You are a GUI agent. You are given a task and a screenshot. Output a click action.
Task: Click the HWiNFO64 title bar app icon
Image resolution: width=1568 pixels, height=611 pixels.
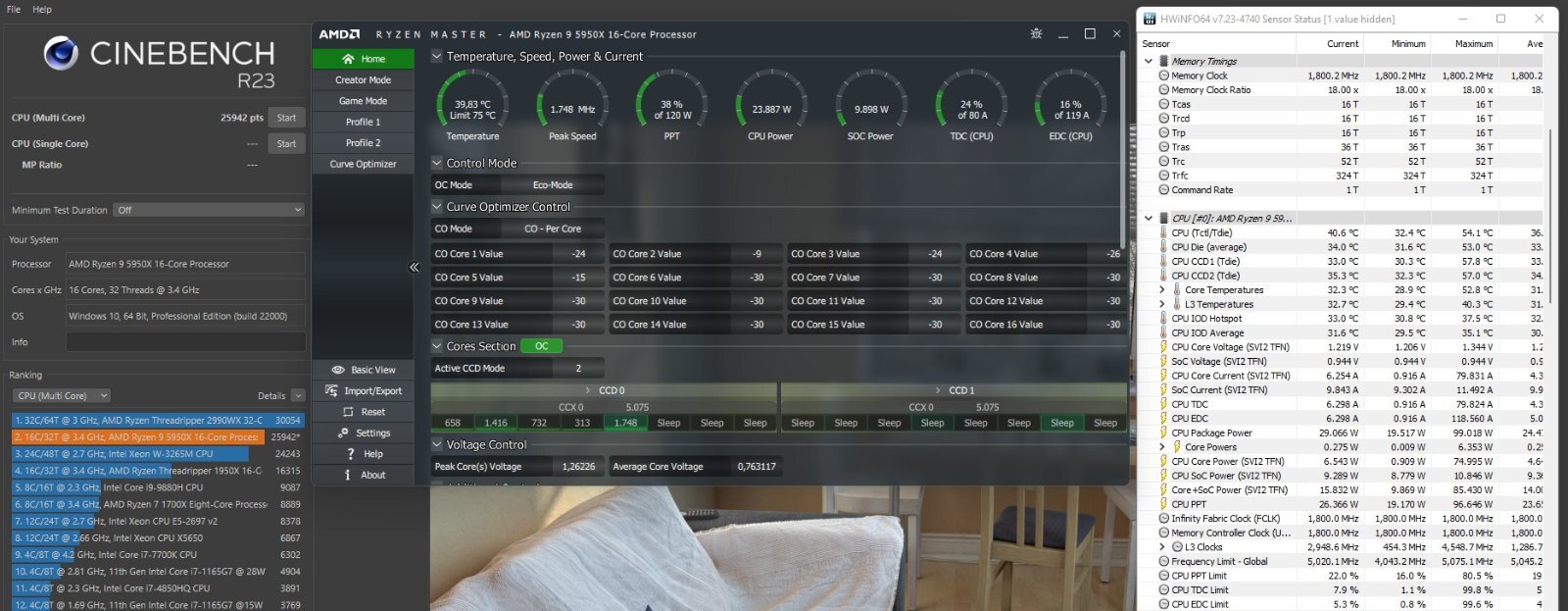(1150, 19)
